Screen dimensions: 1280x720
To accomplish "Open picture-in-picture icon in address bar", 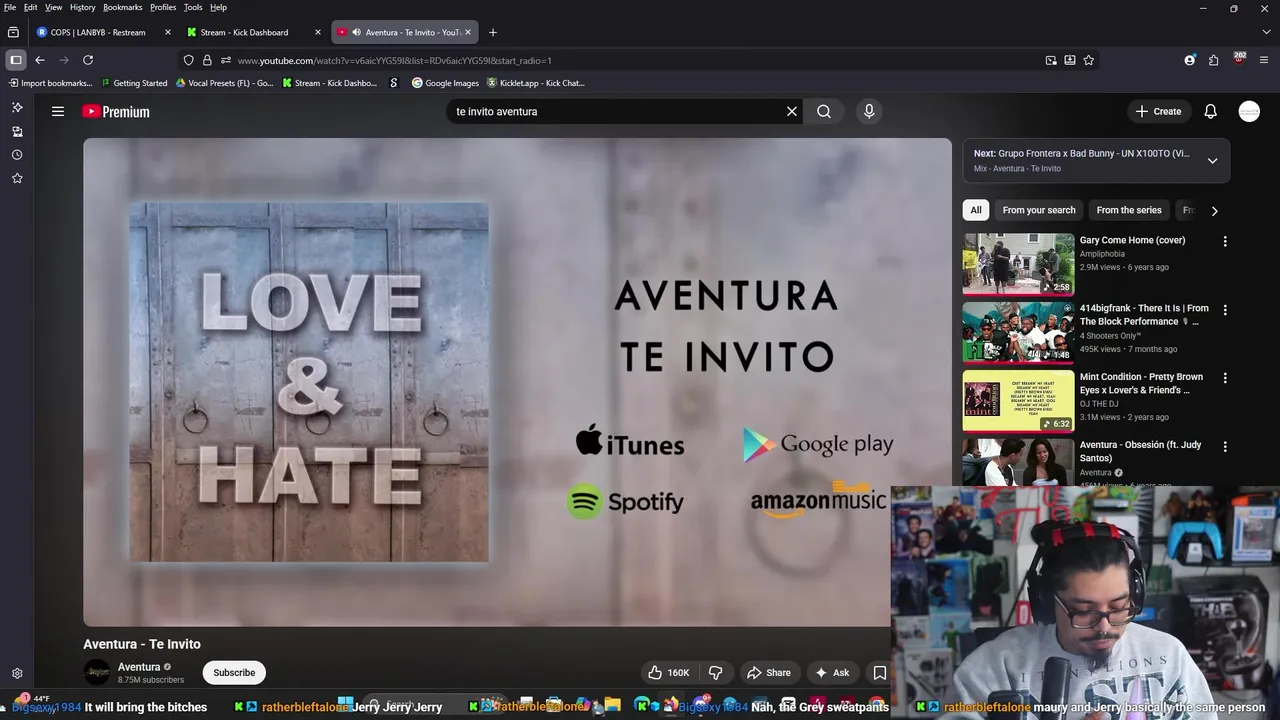I will click(x=1051, y=60).
